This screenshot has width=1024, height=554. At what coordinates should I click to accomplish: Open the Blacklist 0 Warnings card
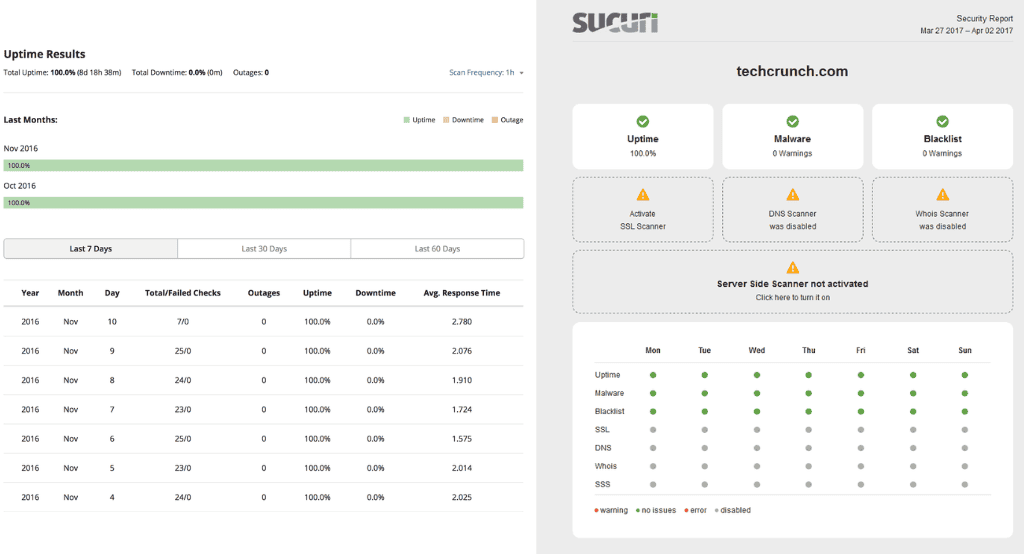942,137
